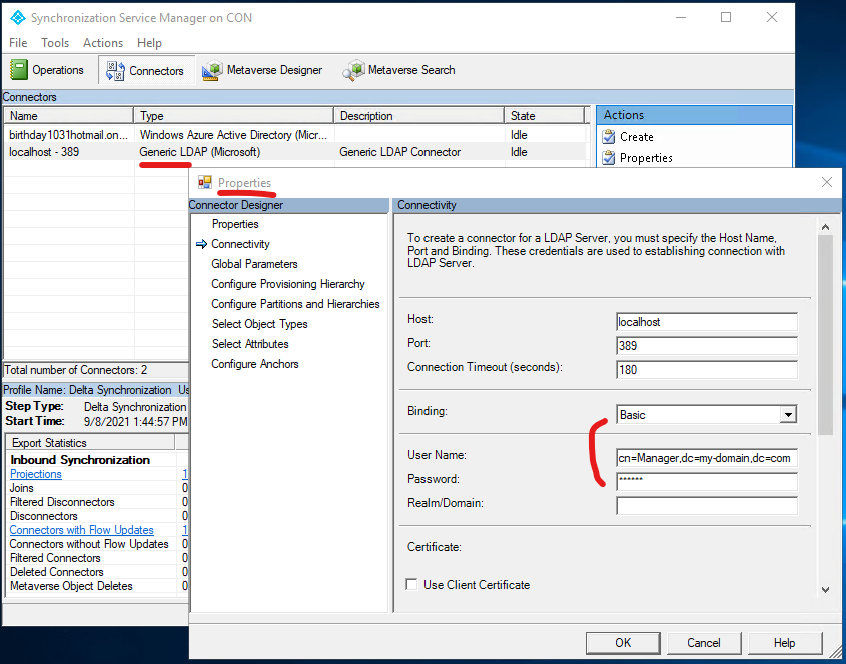Select Properties page in Connector Designer
This screenshot has height=664, width=846.
pyautogui.click(x=235, y=224)
